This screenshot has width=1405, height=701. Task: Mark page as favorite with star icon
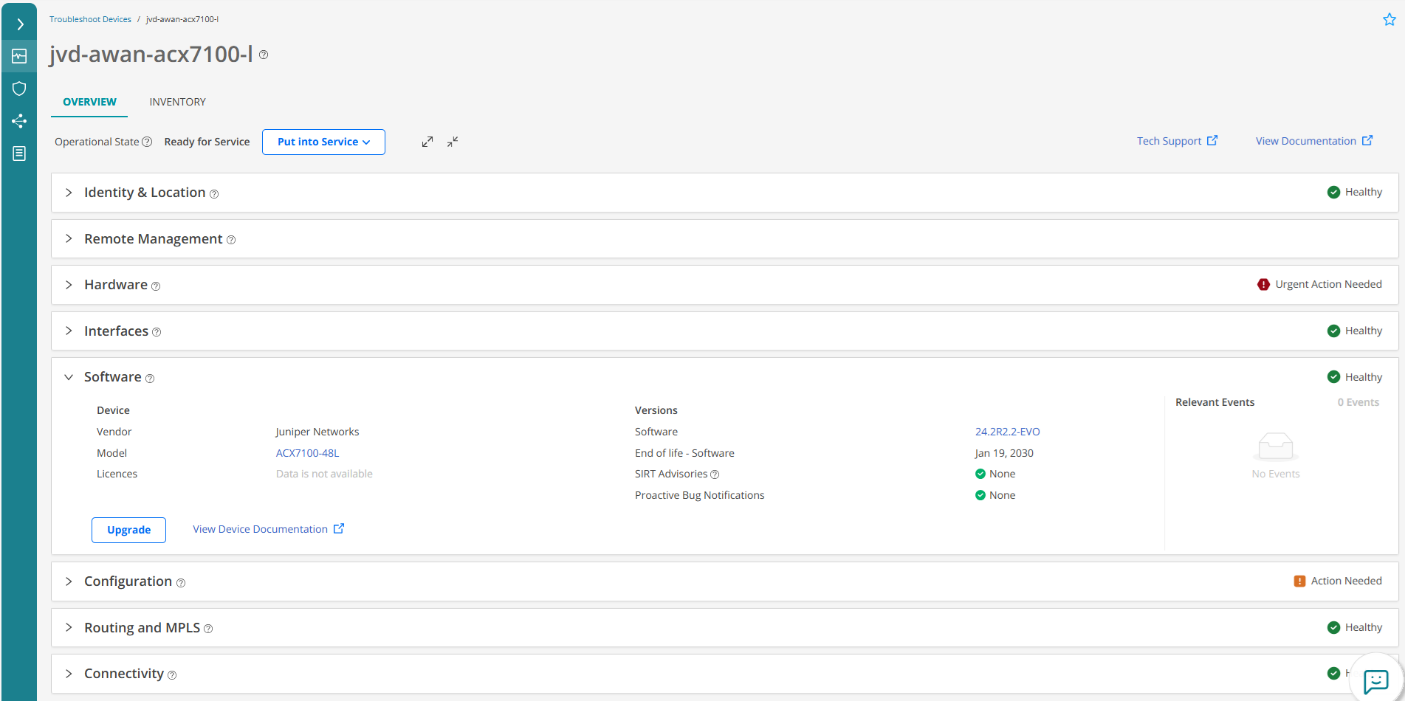click(1389, 20)
